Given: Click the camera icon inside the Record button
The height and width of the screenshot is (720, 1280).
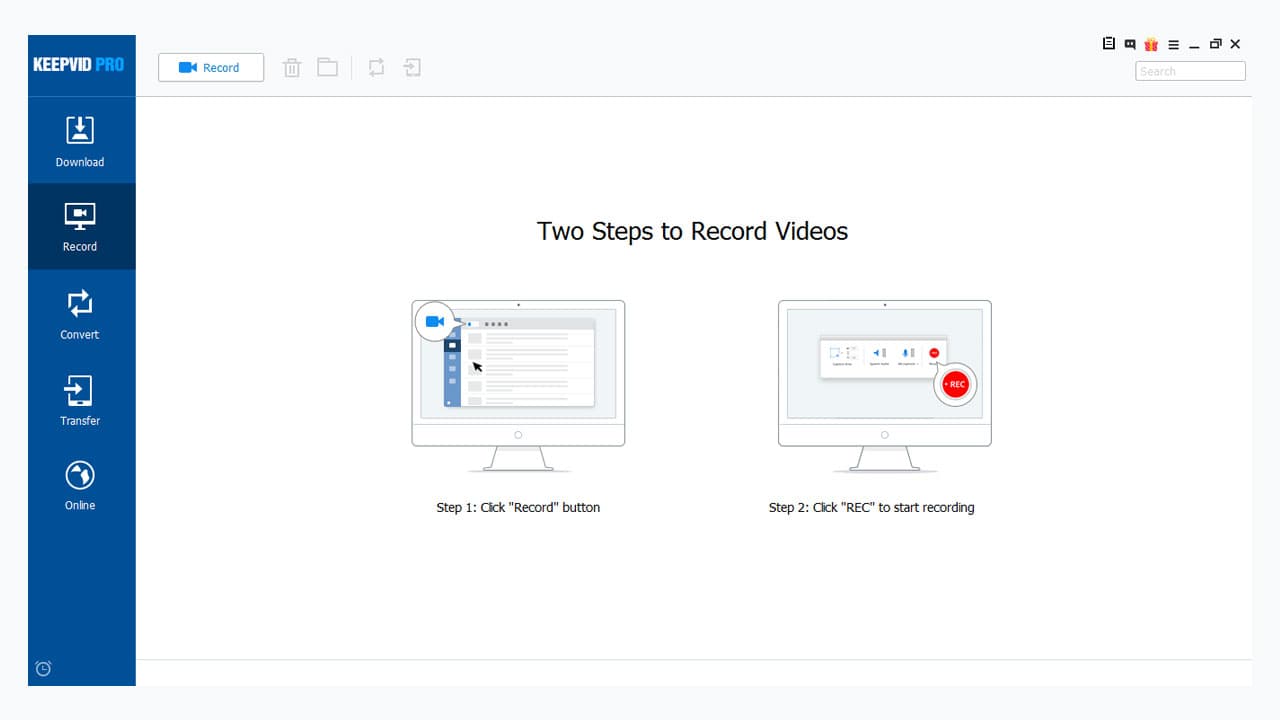Looking at the screenshot, I should pyautogui.click(x=187, y=67).
